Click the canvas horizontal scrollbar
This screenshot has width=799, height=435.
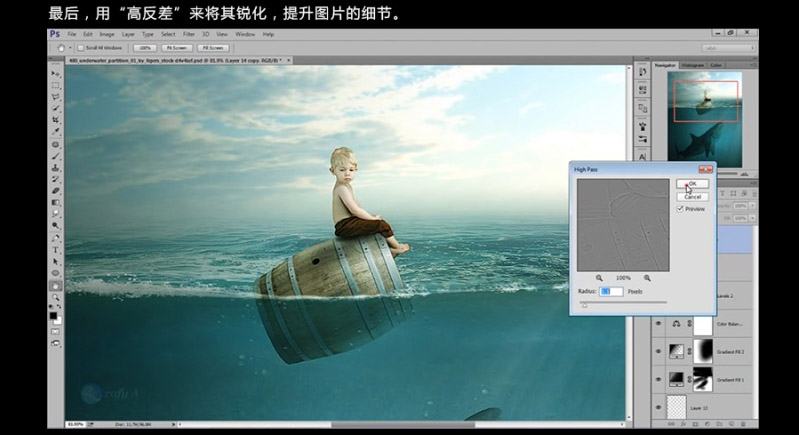tap(403, 424)
